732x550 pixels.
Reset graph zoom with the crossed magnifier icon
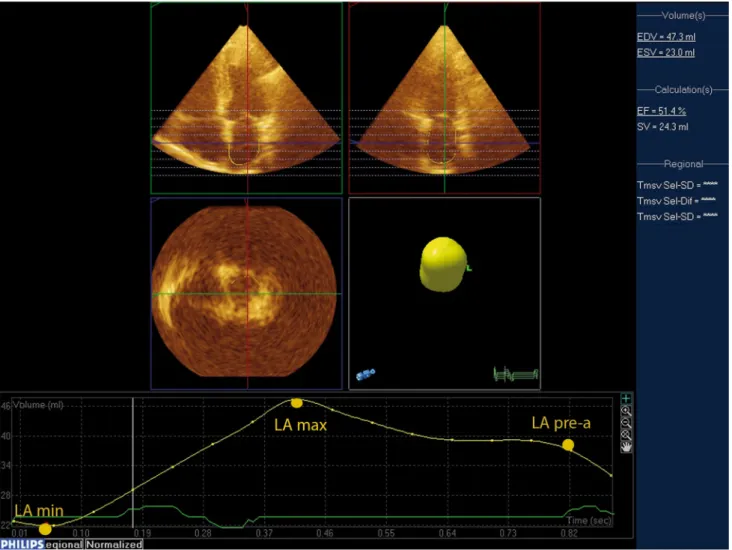point(626,435)
